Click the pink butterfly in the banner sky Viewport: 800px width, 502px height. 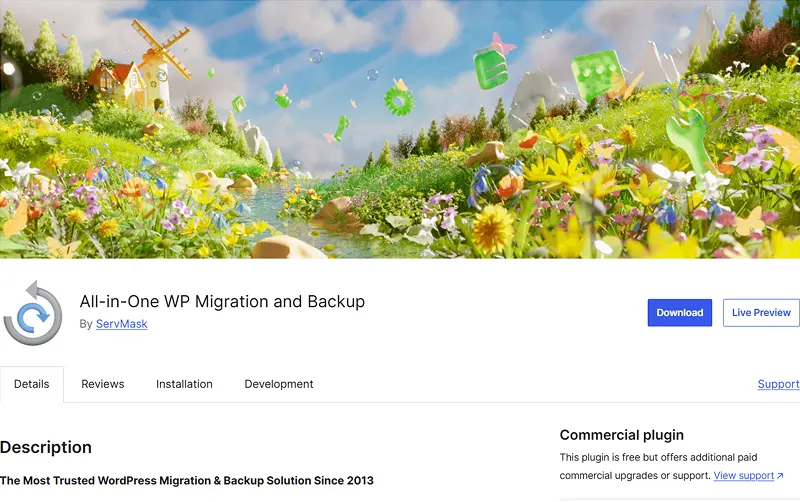[x=502, y=45]
